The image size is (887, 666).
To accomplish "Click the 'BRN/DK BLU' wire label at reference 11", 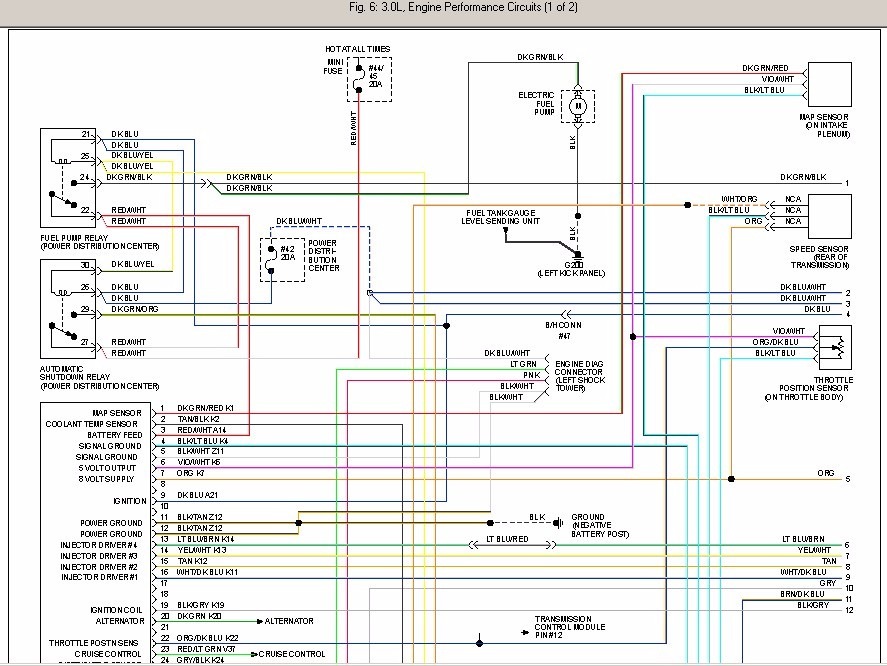I will click(x=802, y=594).
